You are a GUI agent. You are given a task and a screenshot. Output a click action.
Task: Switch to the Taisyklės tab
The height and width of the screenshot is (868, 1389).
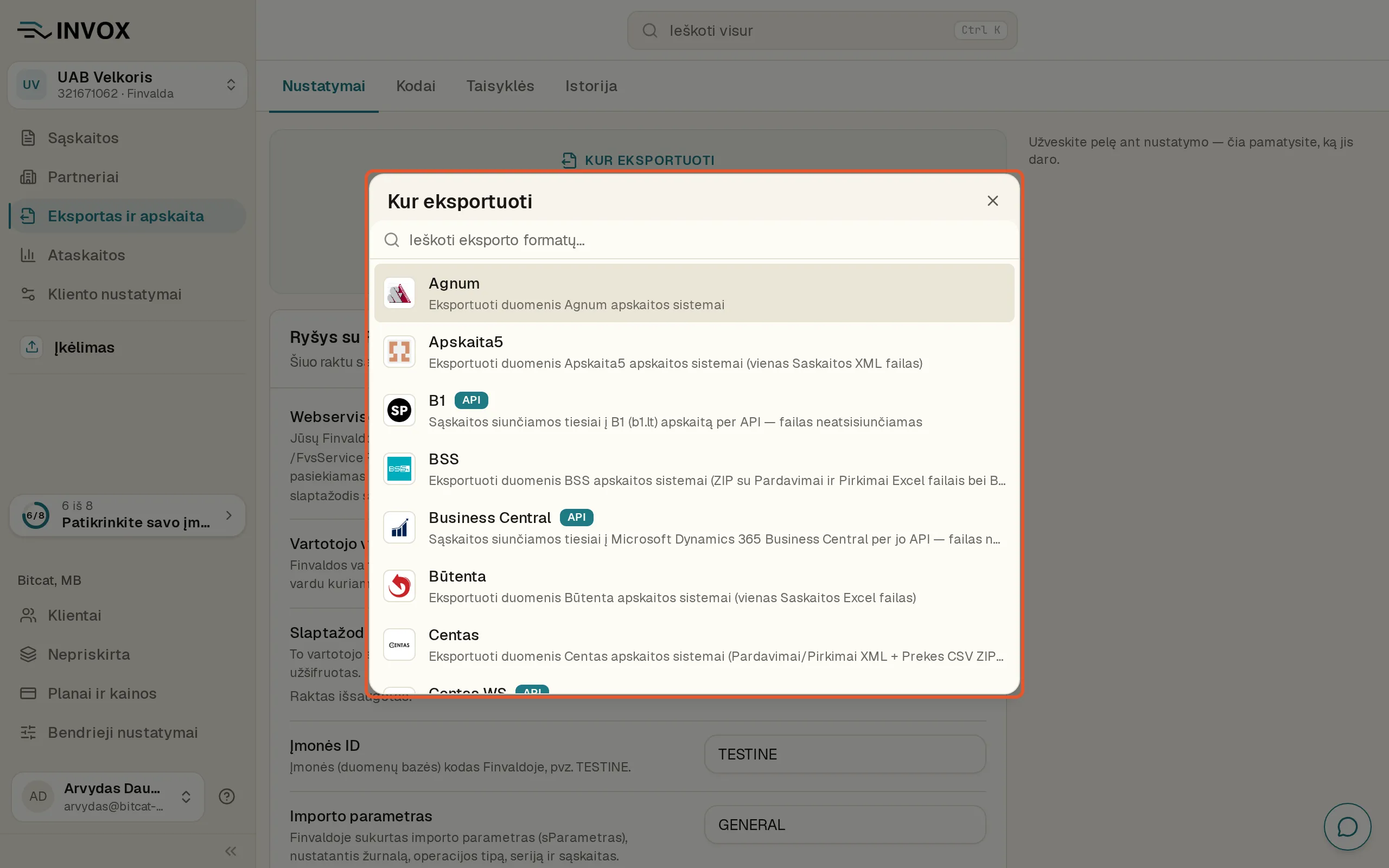tap(500, 86)
